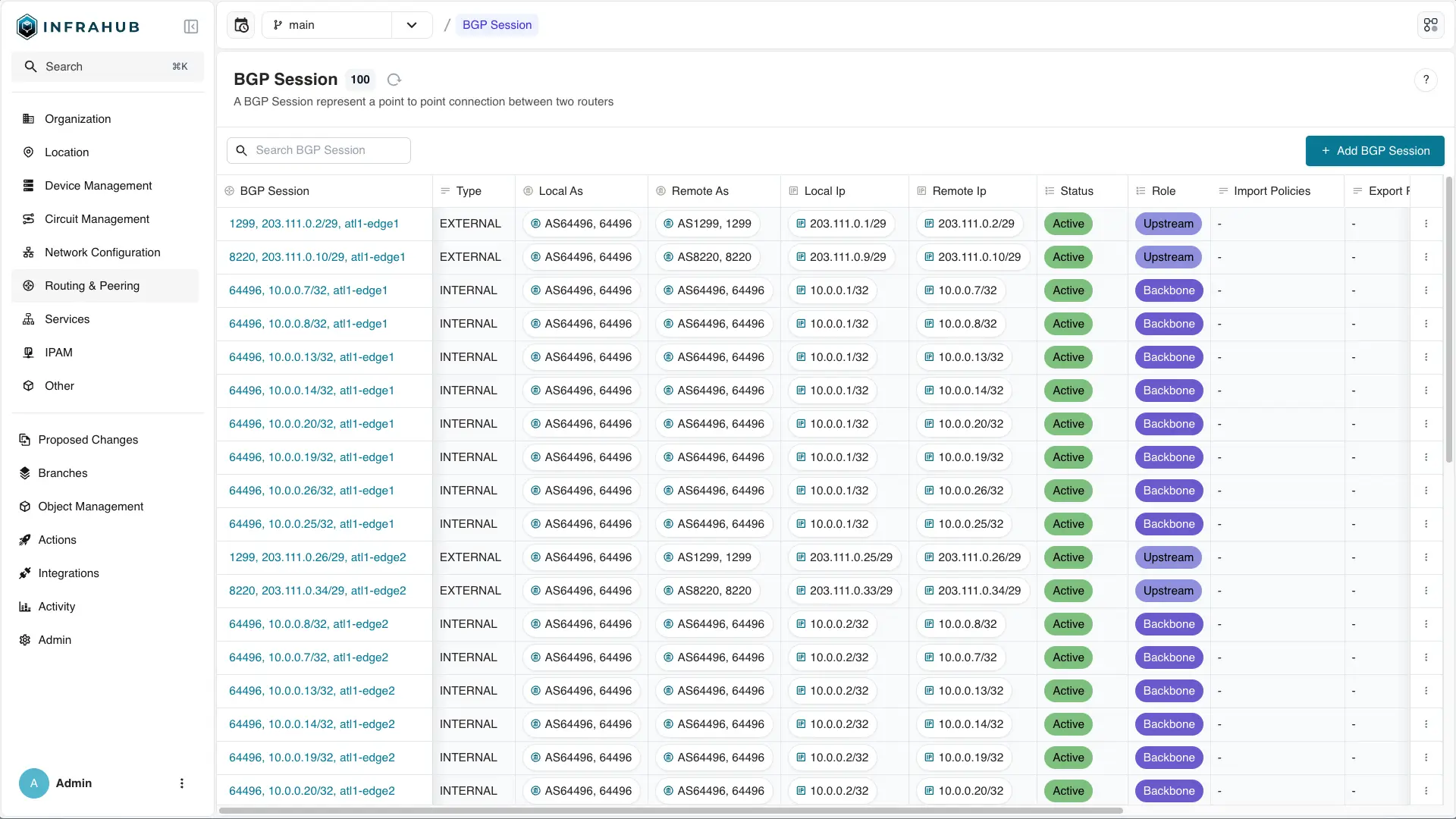Open row actions for 64496, 10.0.0.19/32, atl1-edge2
The image size is (1456, 819).
pos(1426,758)
